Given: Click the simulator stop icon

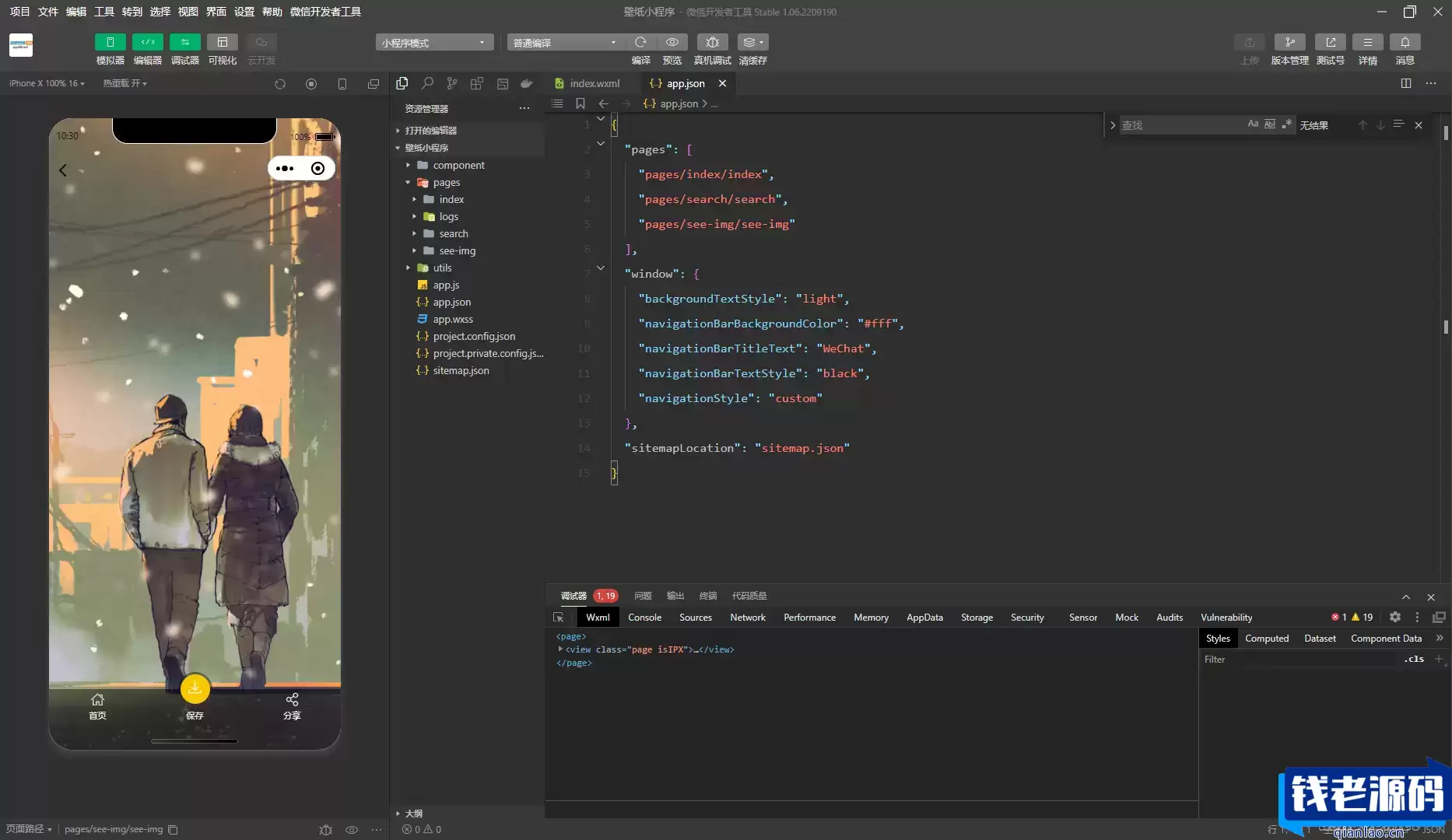Looking at the screenshot, I should (x=311, y=83).
